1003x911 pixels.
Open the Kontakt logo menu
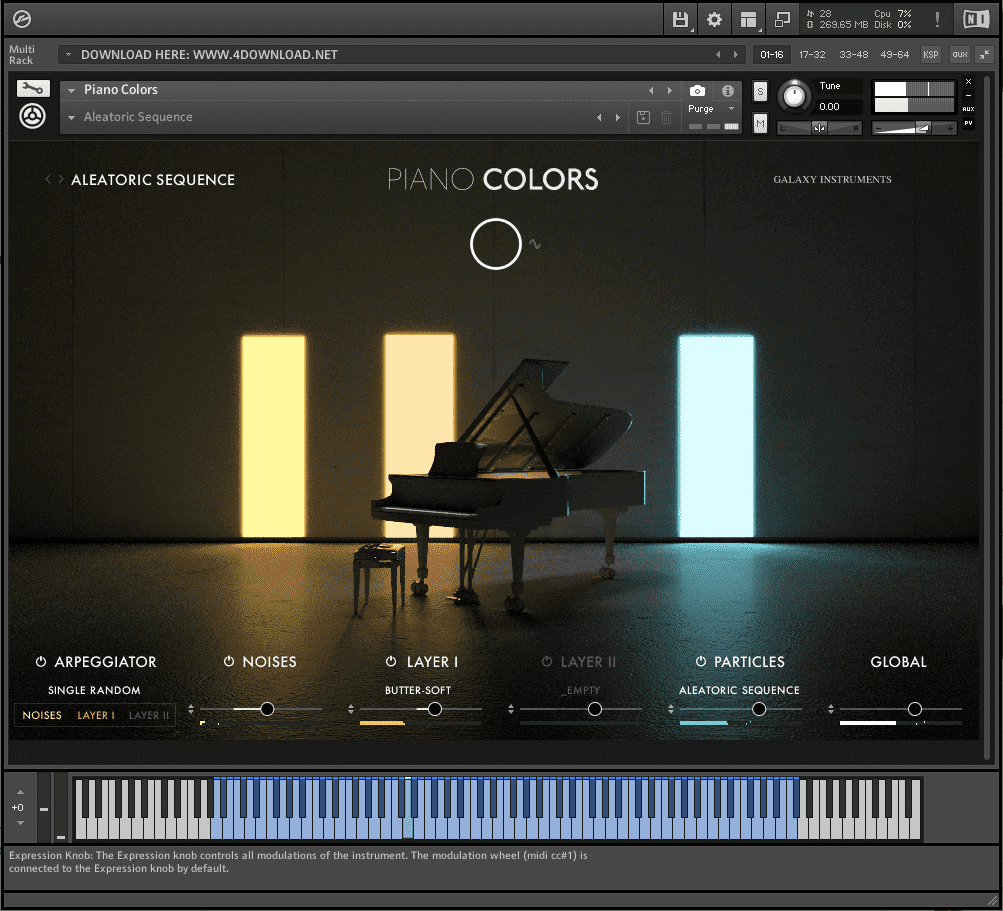pos(22,19)
